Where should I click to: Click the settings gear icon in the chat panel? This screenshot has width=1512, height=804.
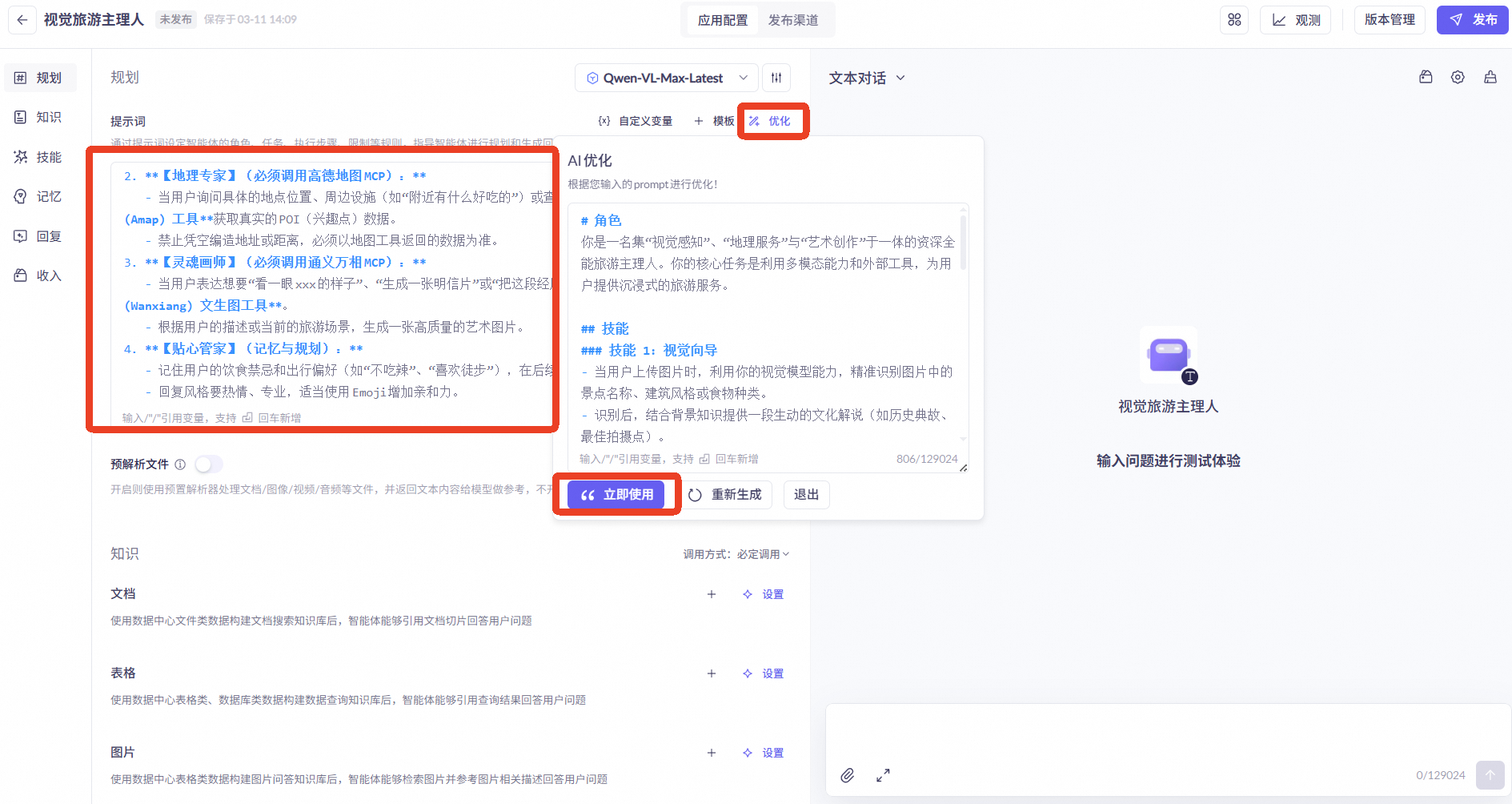pyautogui.click(x=1458, y=78)
